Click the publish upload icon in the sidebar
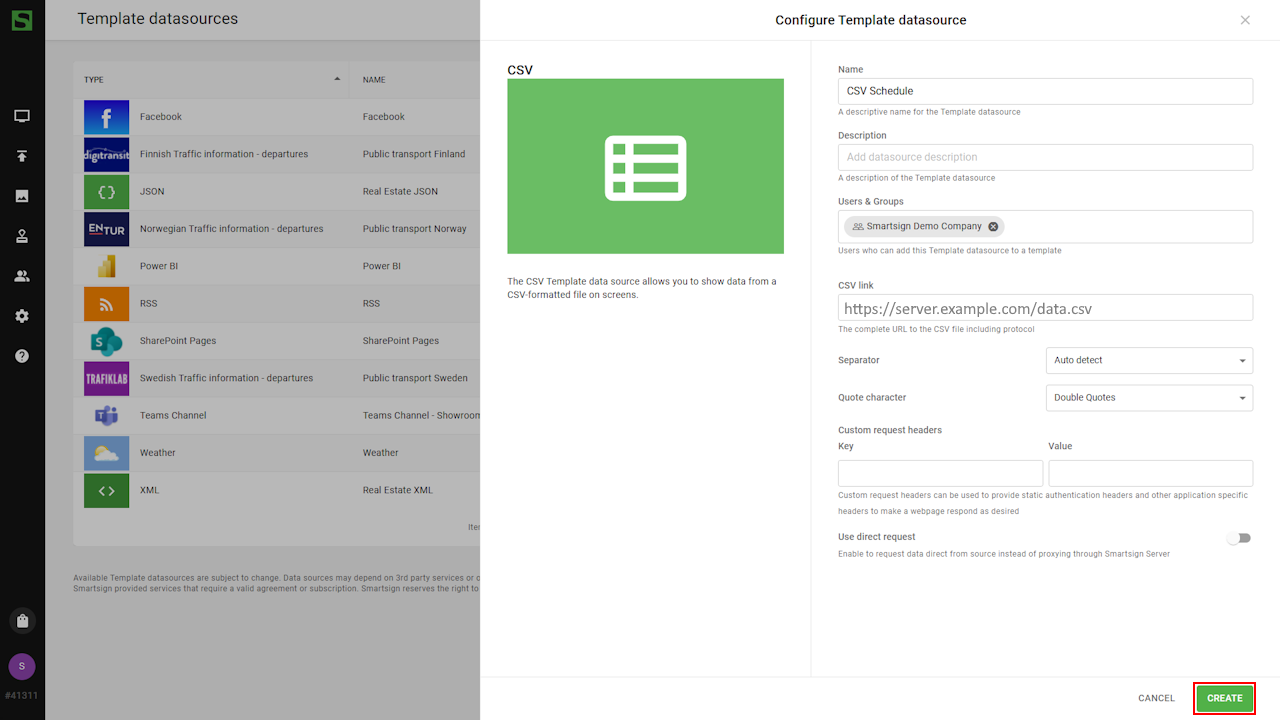1280x720 pixels. coord(22,156)
